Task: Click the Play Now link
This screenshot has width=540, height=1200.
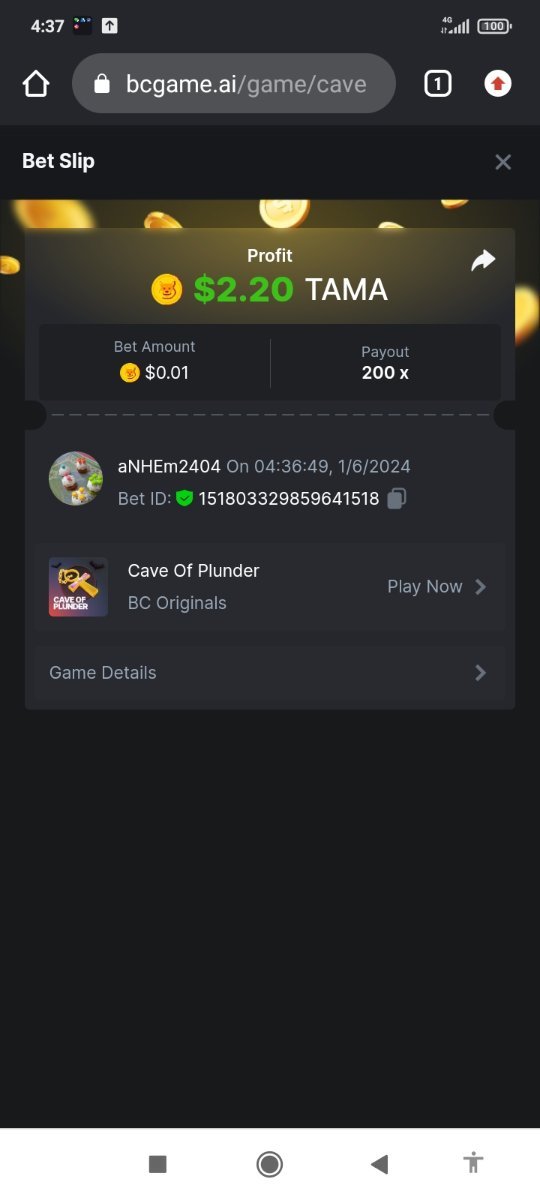Action: (425, 587)
